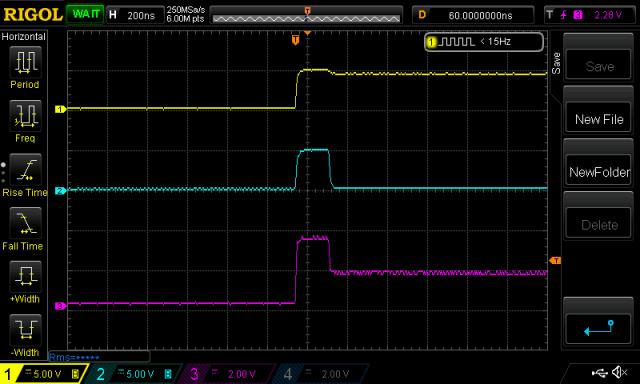Image resolution: width=640 pixels, height=384 pixels.
Task: Click the Save menu tab label
Action: (556, 63)
